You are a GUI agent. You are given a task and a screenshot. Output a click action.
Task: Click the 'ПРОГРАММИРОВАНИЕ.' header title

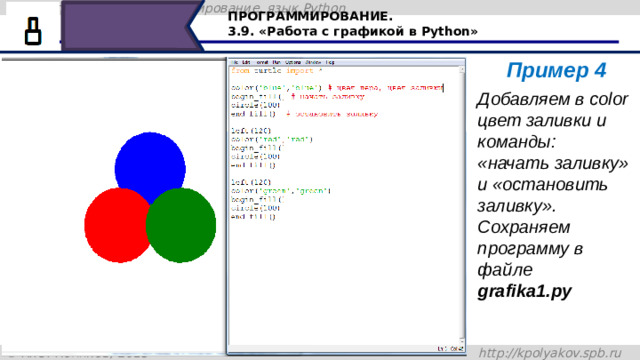click(310, 17)
